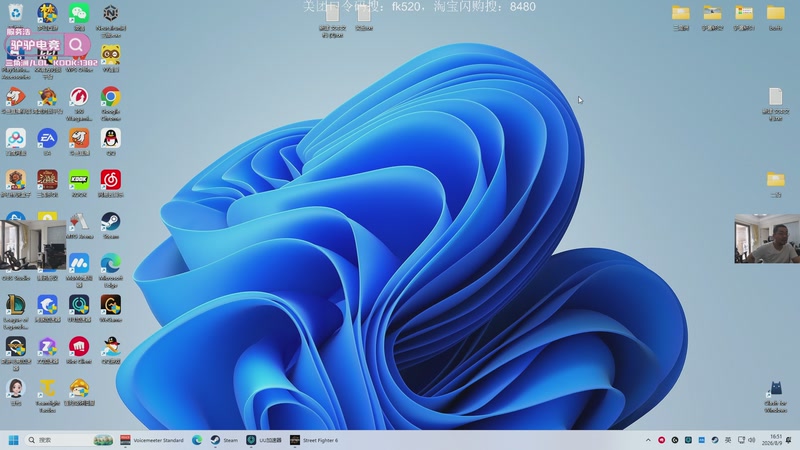Screen dimensions: 800x450
Task: Launch the KOOK desktop shortcut
Action: click(x=79, y=180)
